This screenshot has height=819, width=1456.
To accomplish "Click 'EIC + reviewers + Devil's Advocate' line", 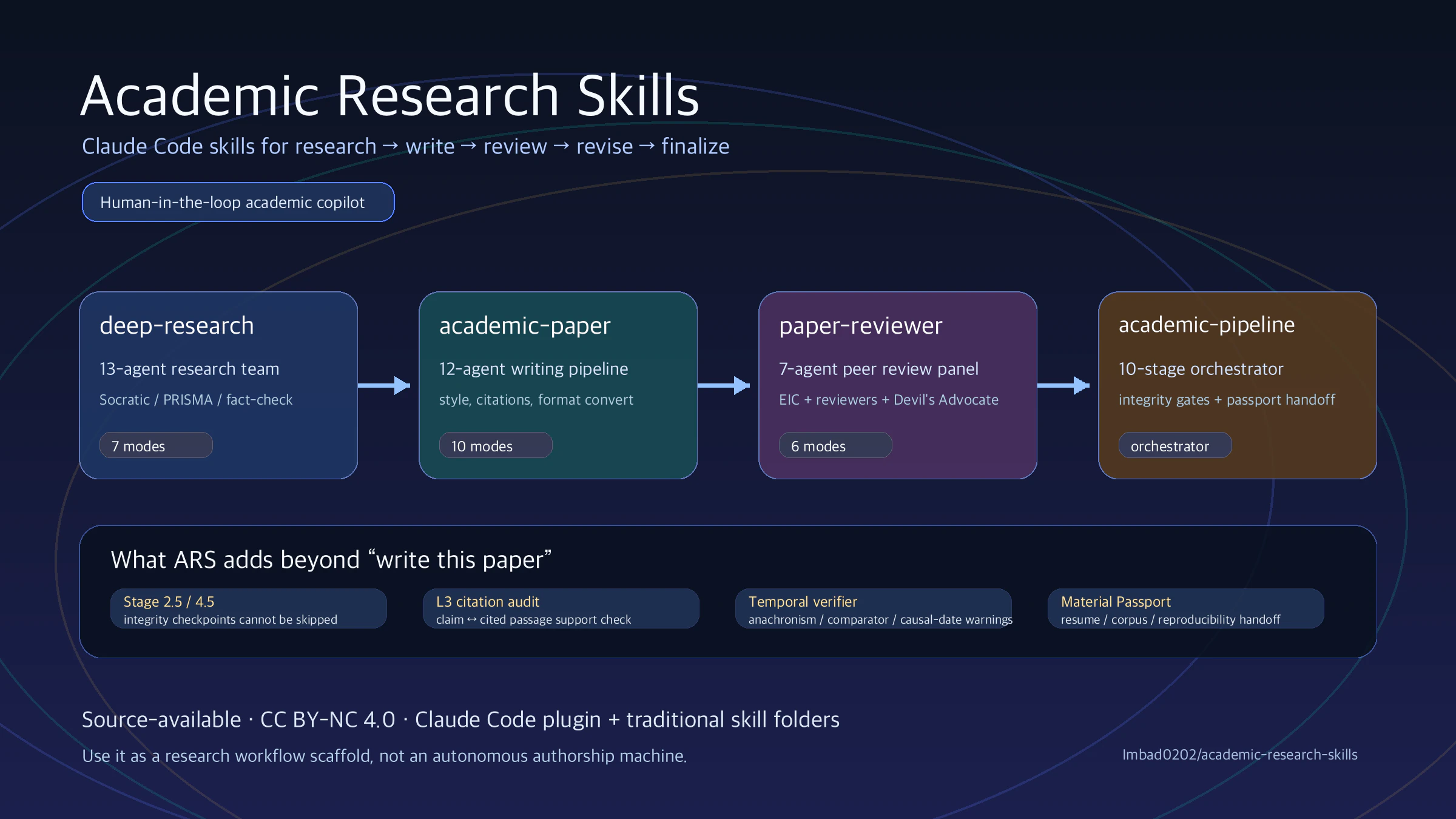I will click(889, 400).
